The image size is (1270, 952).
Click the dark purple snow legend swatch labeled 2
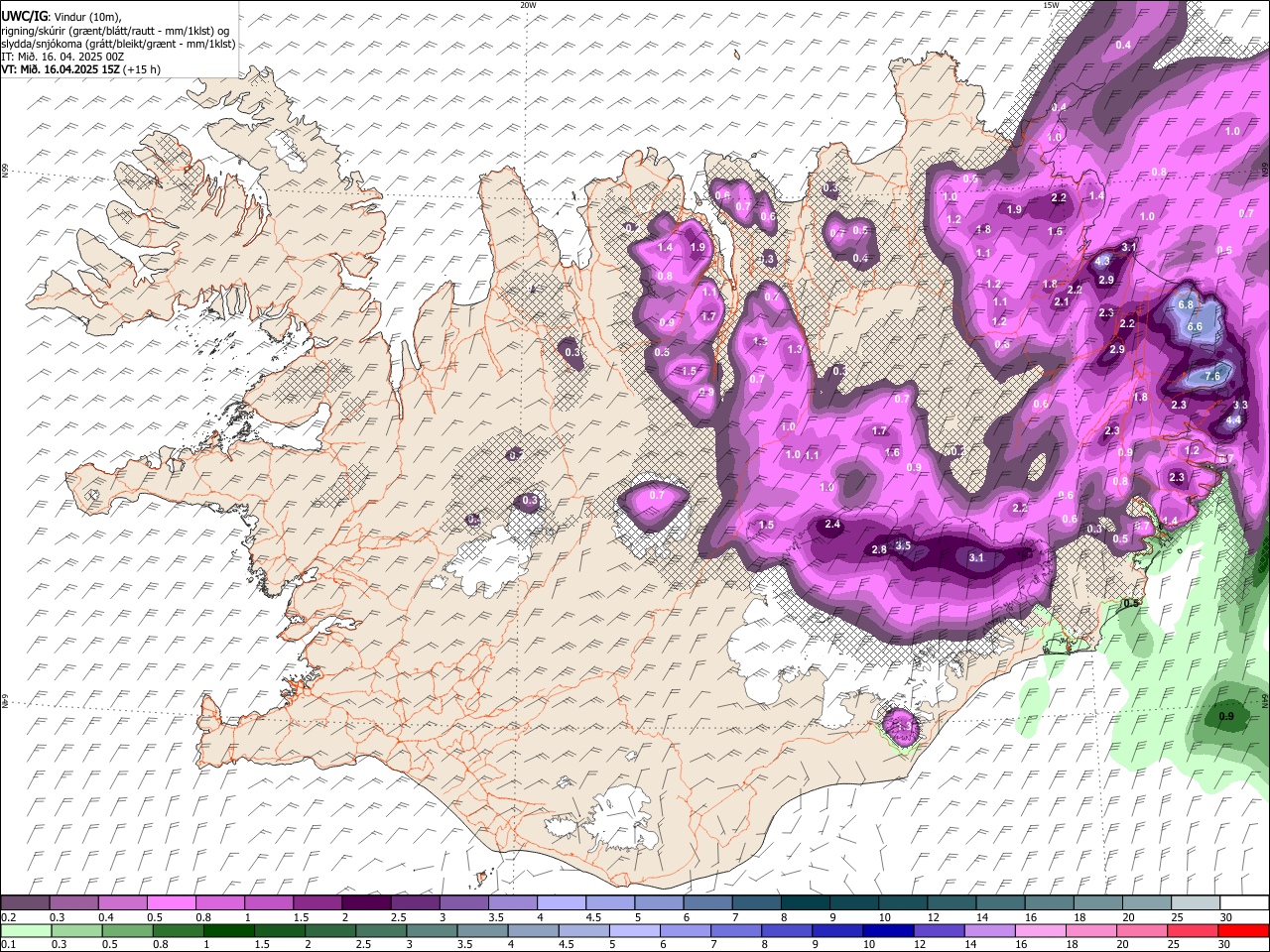tap(366, 903)
